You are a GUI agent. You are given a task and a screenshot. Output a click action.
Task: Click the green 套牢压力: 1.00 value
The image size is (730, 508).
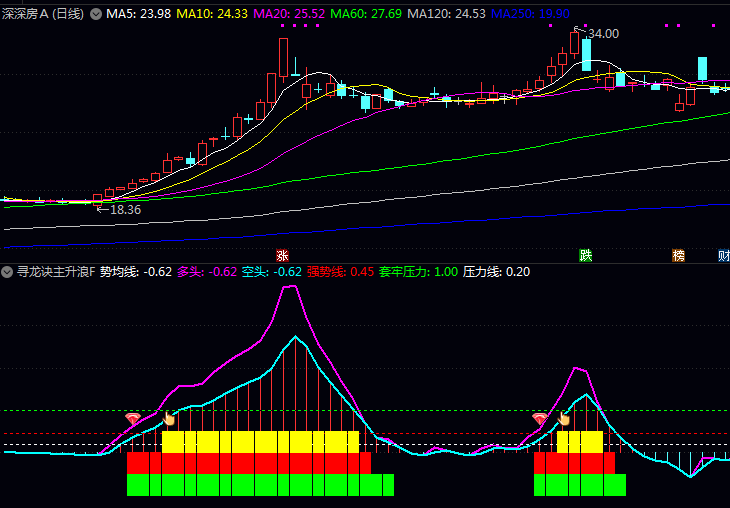(x=419, y=272)
